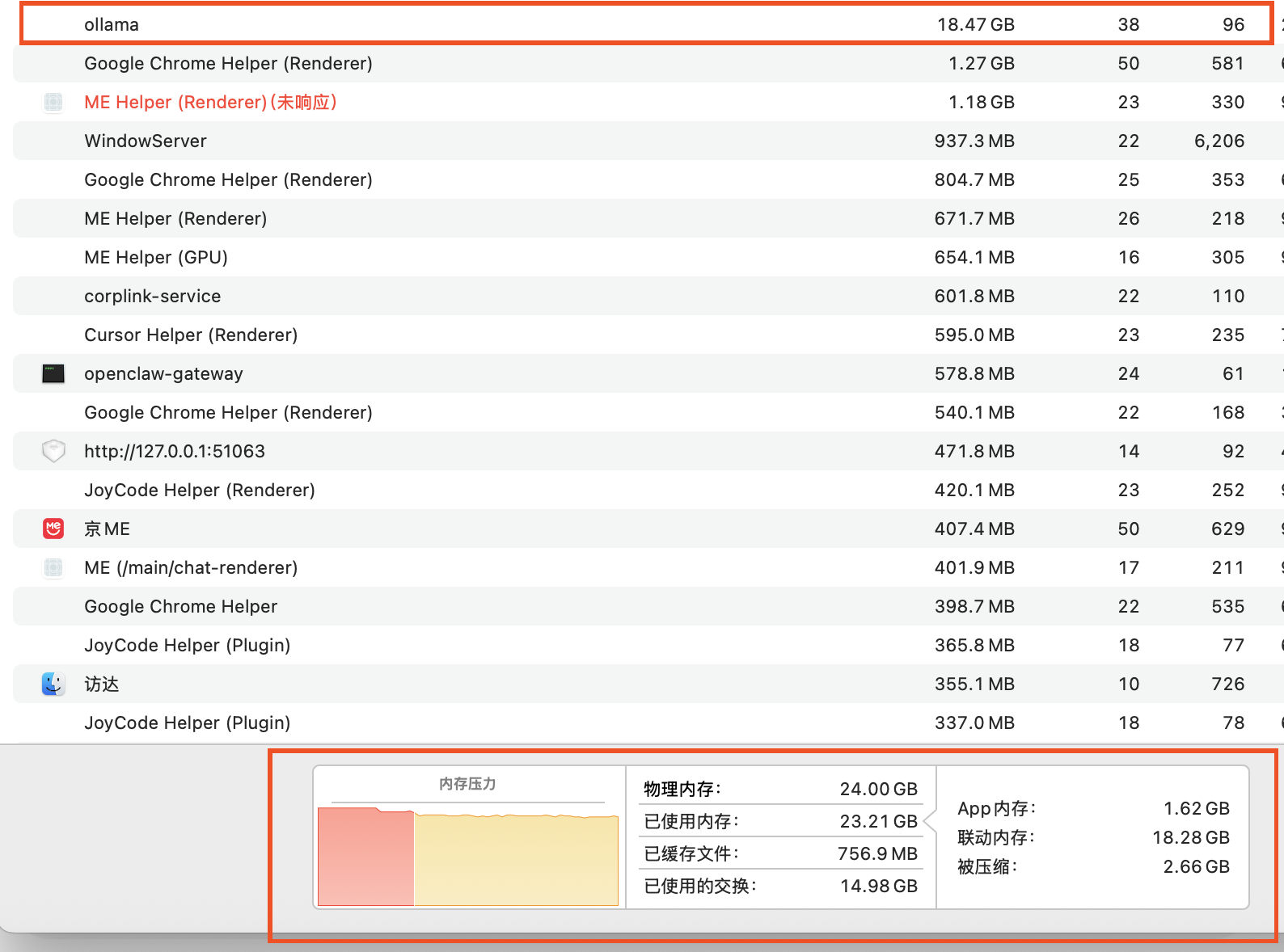Screen dimensions: 1284x952
Task: Click the 601.8 MB value for corplink-service
Action: (974, 296)
